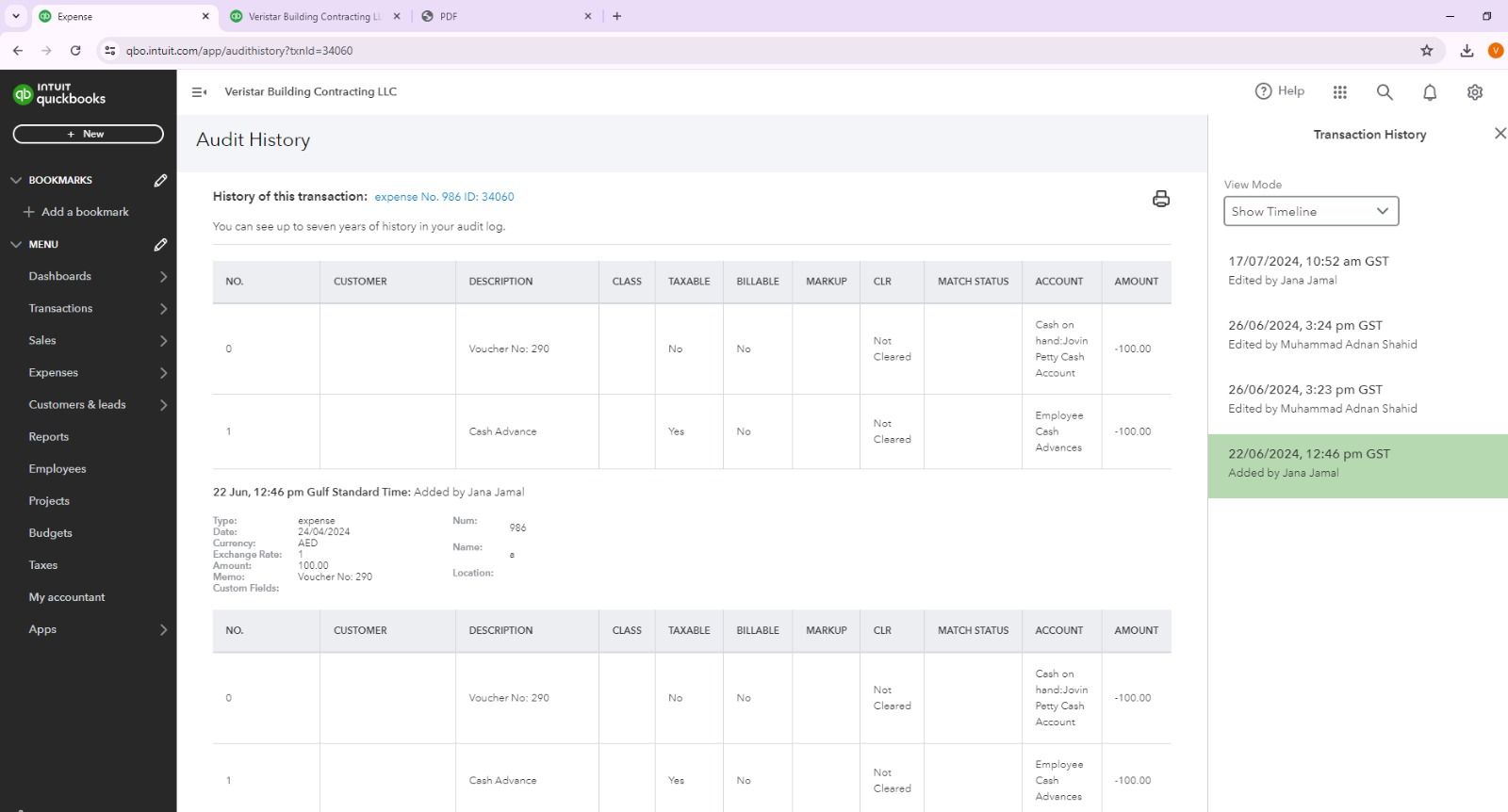
Task: Open Apps in the sidebar
Action: [42, 628]
